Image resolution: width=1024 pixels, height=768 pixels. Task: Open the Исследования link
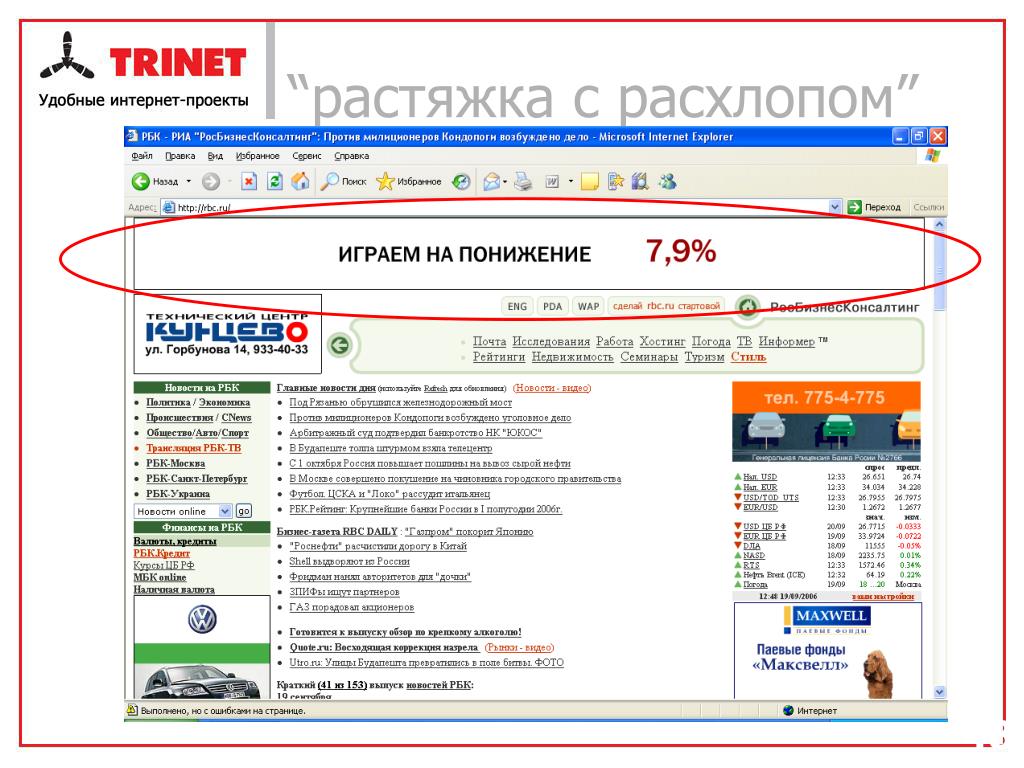coord(551,342)
